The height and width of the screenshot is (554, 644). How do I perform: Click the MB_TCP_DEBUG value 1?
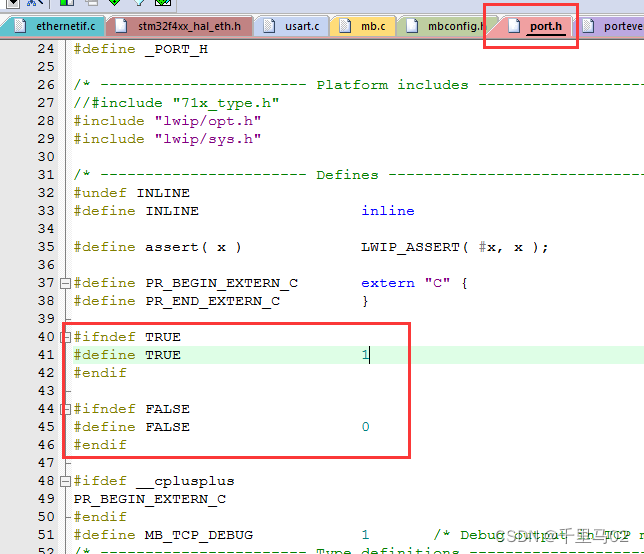point(366,535)
